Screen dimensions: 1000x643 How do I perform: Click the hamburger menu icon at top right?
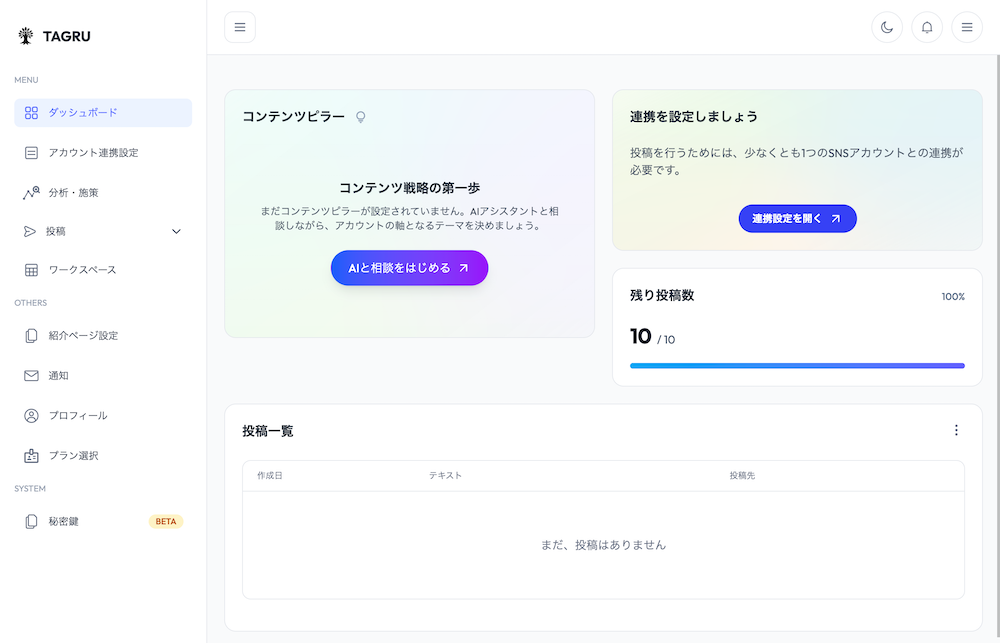coord(967,27)
